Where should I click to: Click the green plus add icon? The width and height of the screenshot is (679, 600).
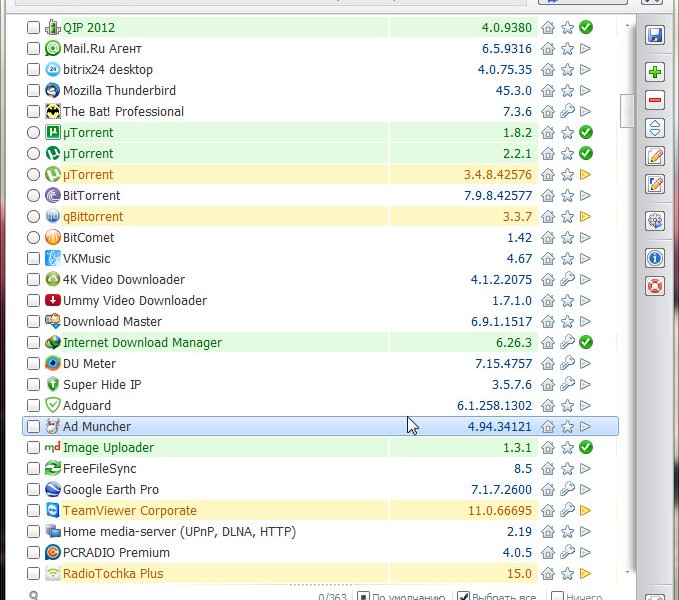click(x=655, y=71)
